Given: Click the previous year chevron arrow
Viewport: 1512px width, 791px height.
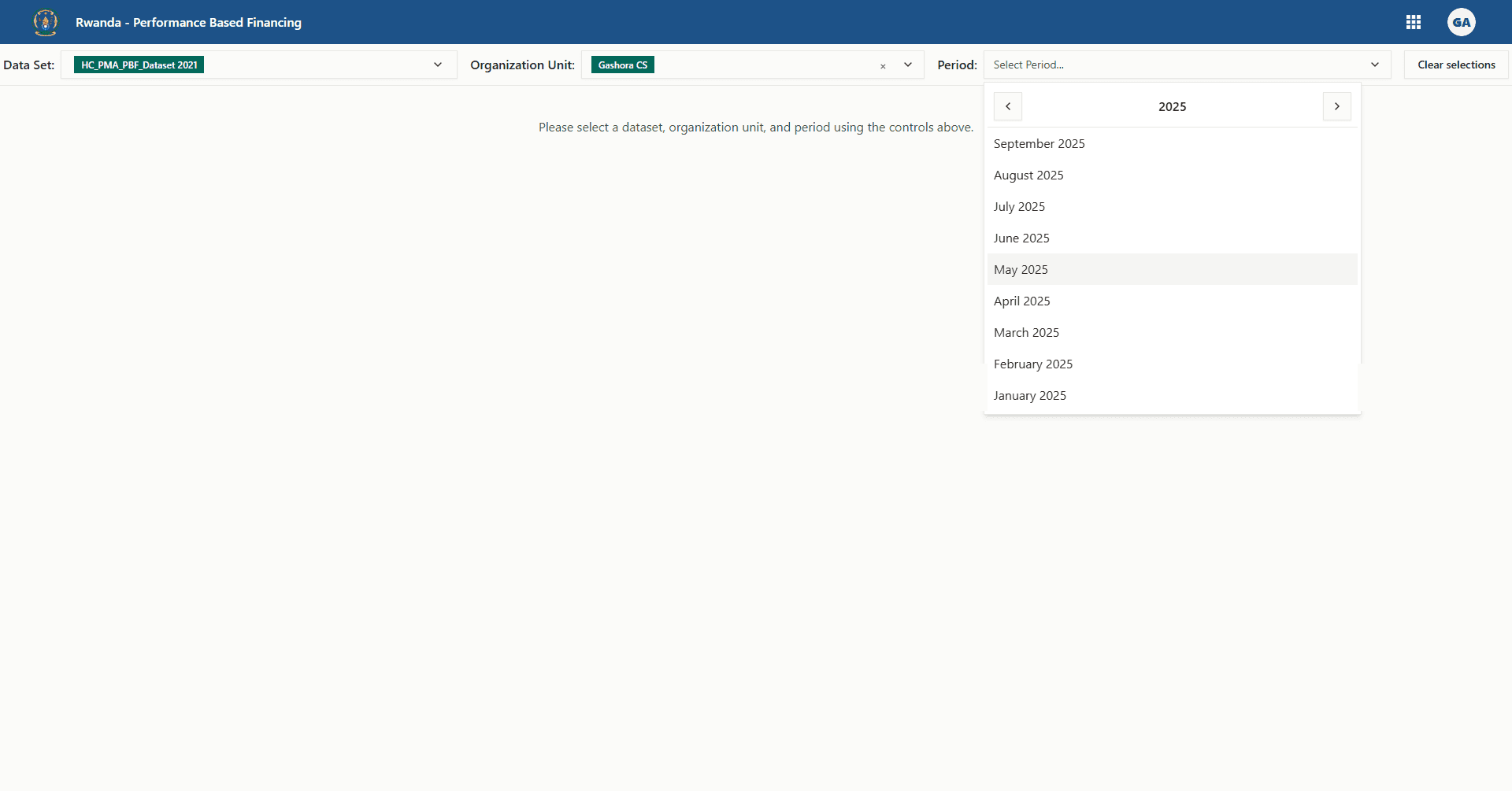Looking at the screenshot, I should point(1008,105).
